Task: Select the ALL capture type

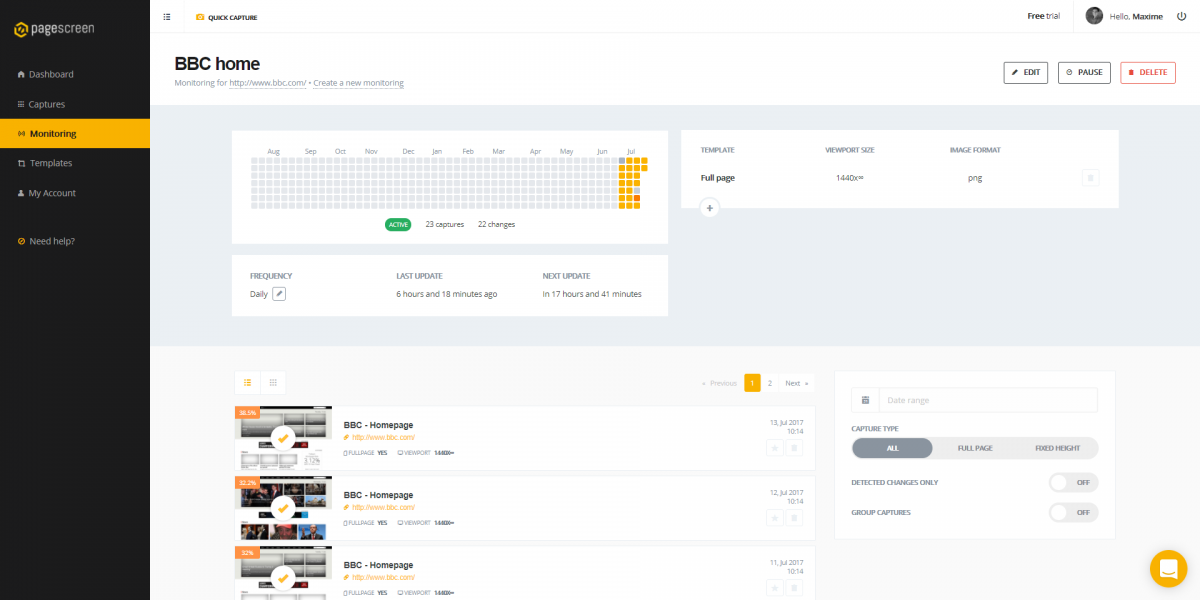Action: [892, 448]
